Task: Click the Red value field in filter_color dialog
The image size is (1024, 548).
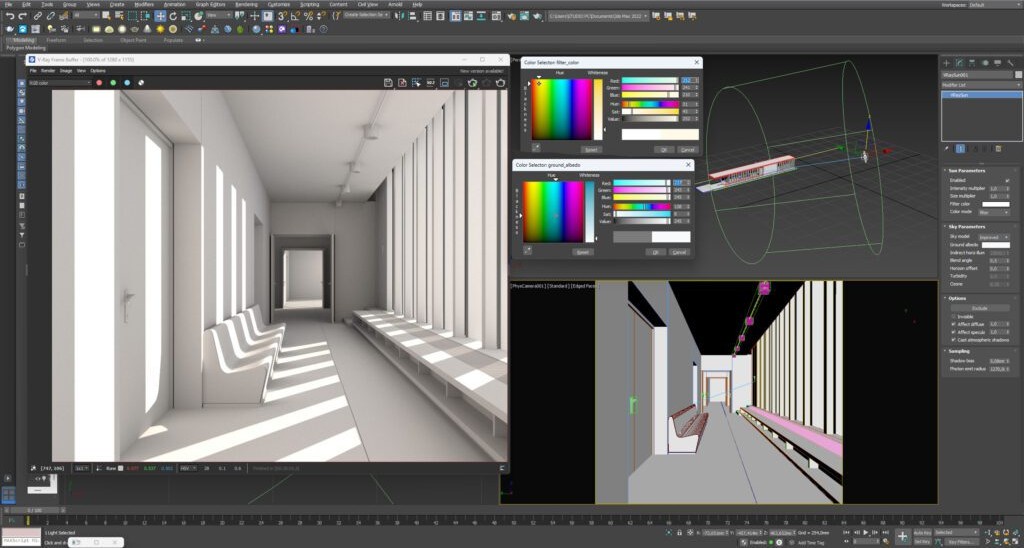Action: (x=689, y=80)
